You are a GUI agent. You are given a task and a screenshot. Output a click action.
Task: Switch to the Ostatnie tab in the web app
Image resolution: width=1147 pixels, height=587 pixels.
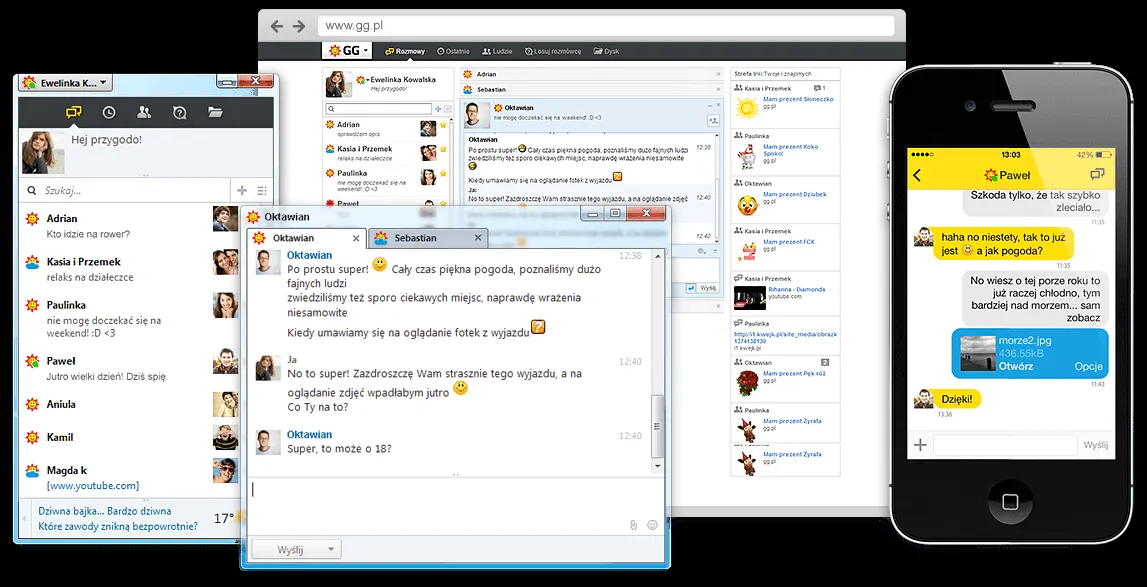(453, 51)
